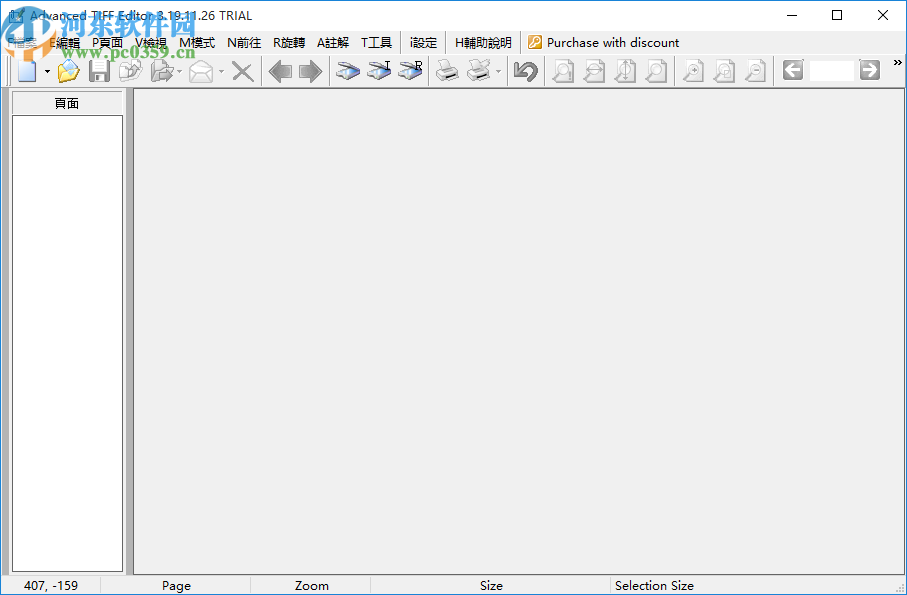Select the 頁面 pages panel tab
907x595 pixels.
(x=66, y=102)
